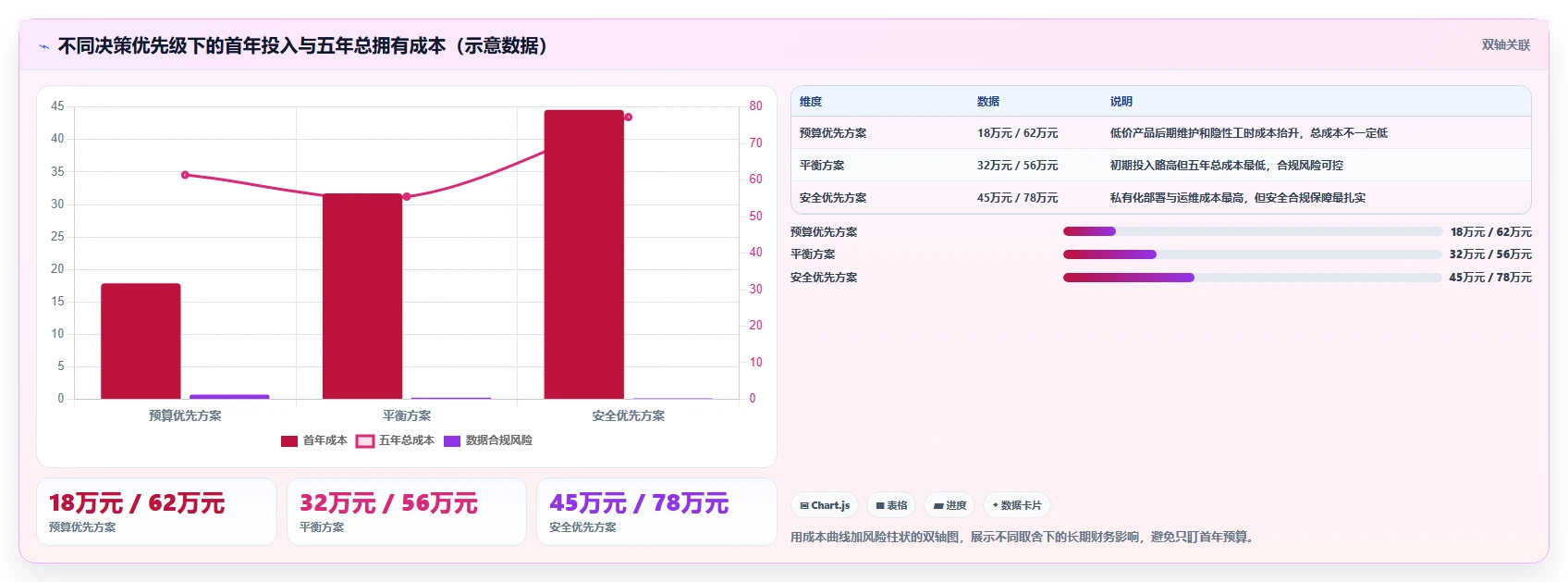Click the 安全优先方案 progress bar
Screen dimensions: 1568x582
1253,278
